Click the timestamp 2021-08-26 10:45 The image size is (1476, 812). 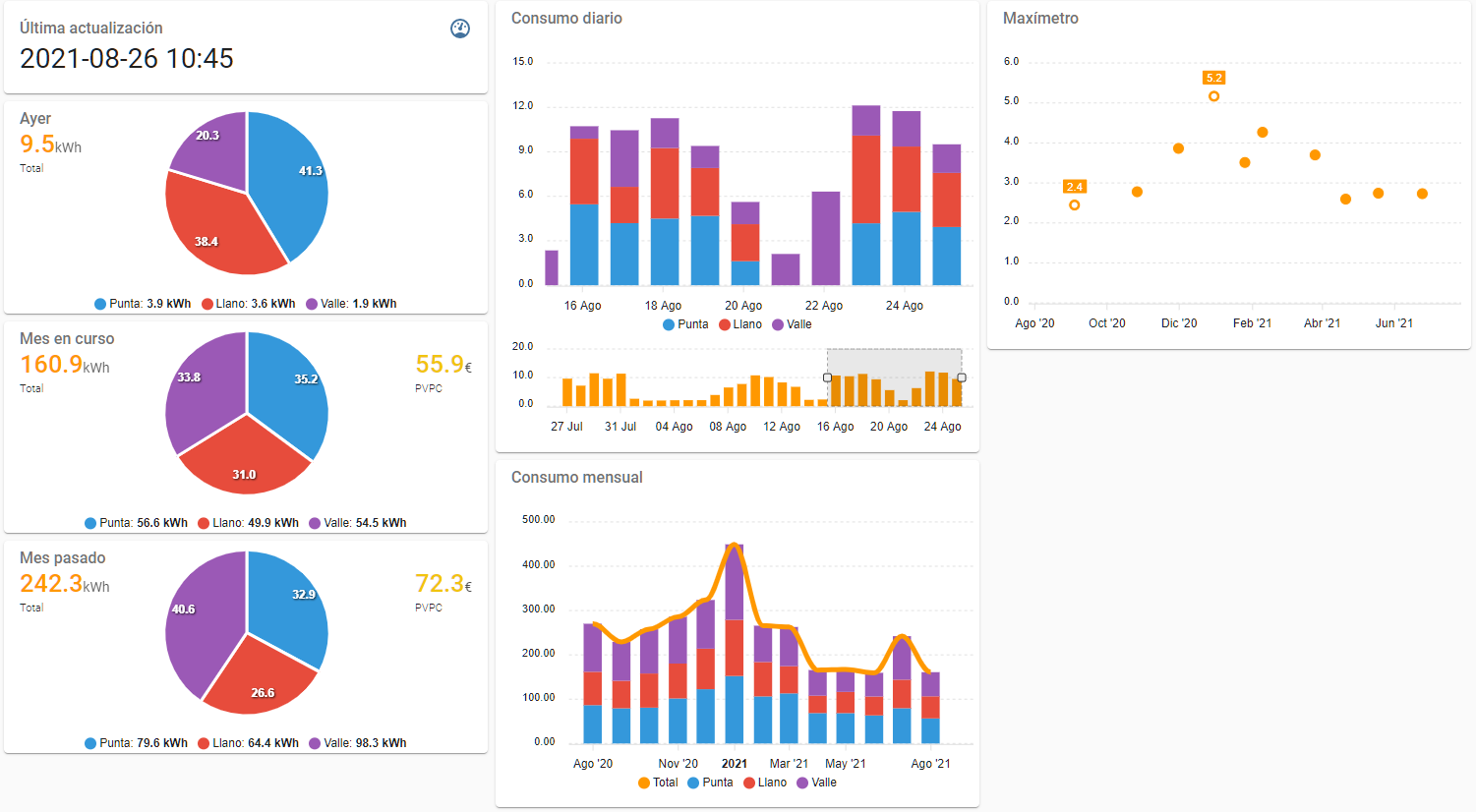pos(127,59)
